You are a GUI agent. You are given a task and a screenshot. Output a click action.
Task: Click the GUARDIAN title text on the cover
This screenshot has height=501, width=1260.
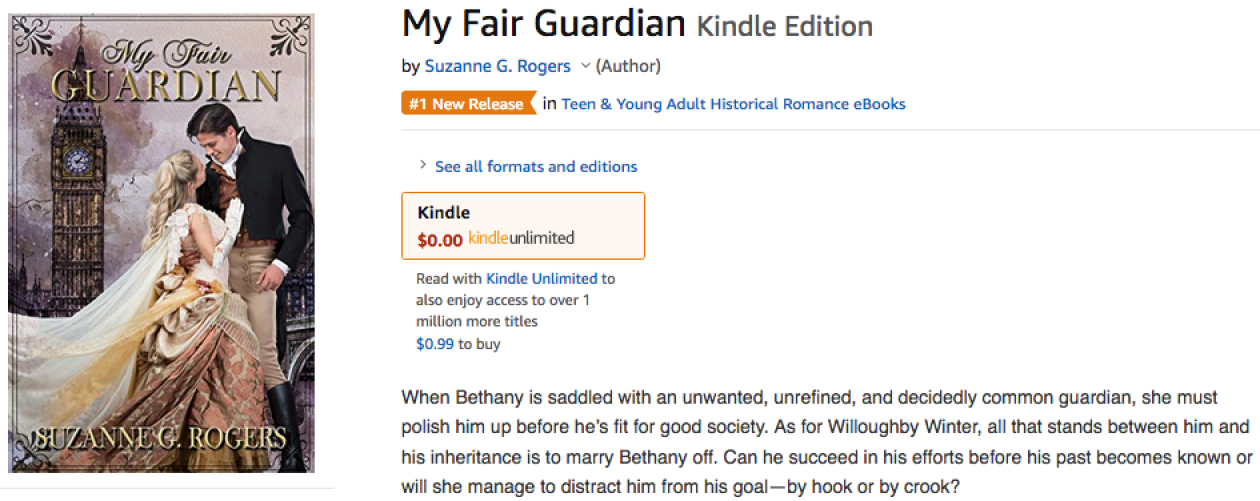point(165,87)
